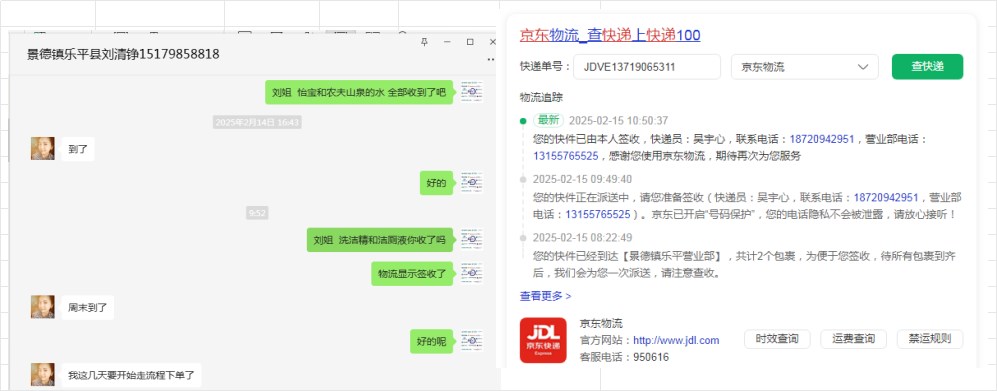Select the message '刘姐 怡宝和农夫山泉的水 全部收到了吧'
Image resolution: width=997 pixels, height=391 pixels.
[359, 92]
